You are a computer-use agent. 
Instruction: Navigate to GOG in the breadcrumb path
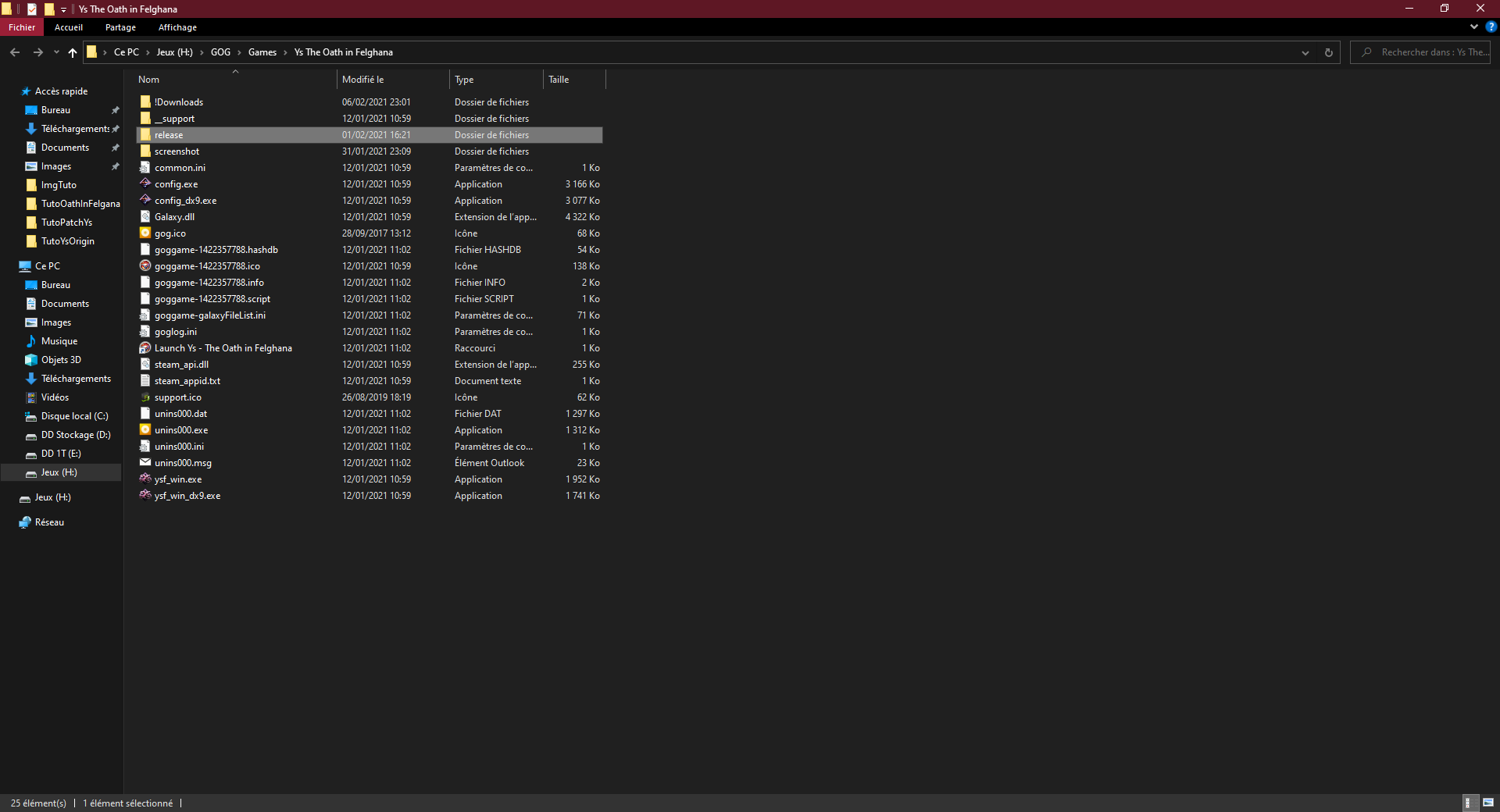220,52
